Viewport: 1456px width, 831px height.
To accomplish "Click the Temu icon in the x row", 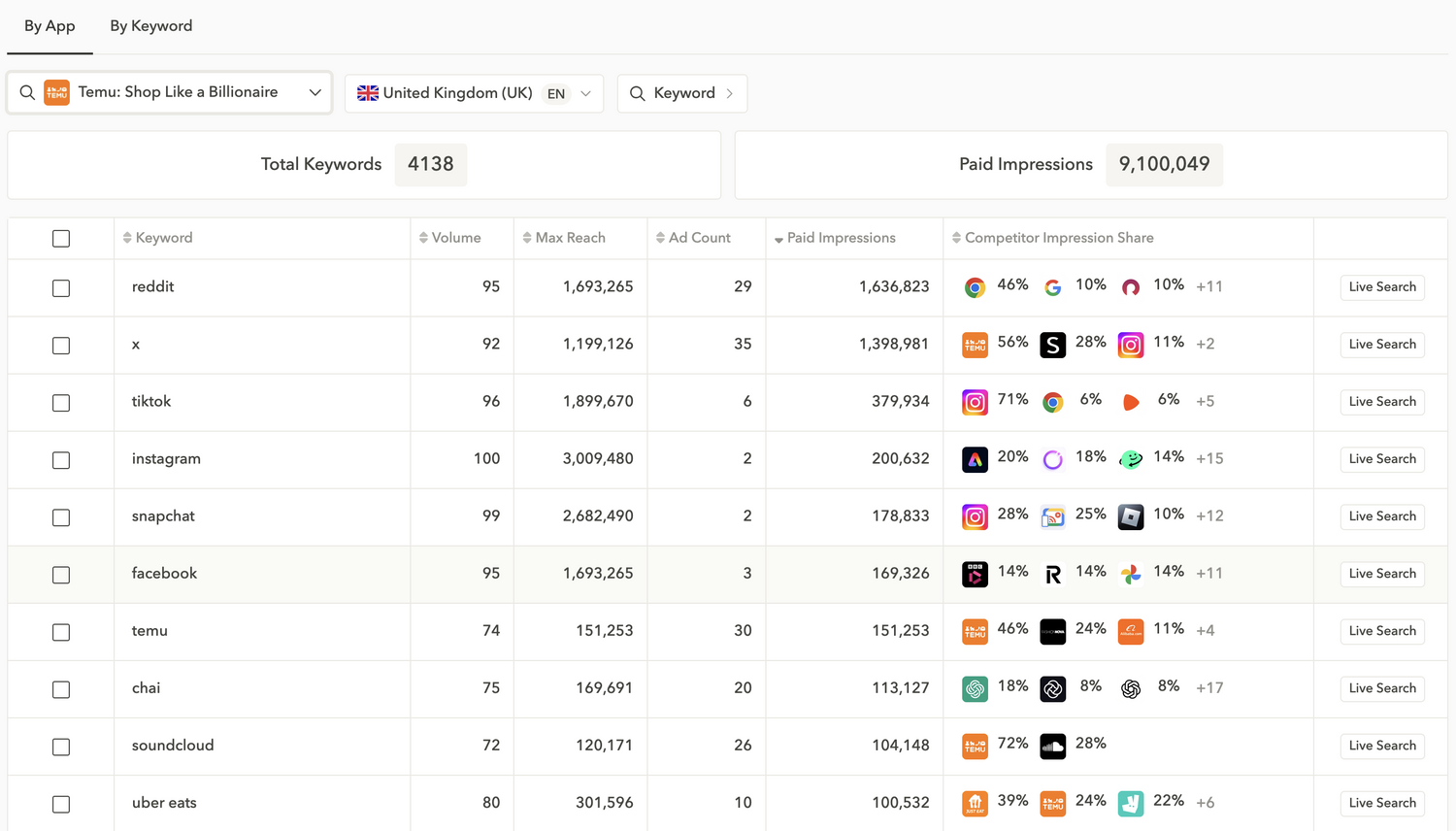I will click(975, 345).
